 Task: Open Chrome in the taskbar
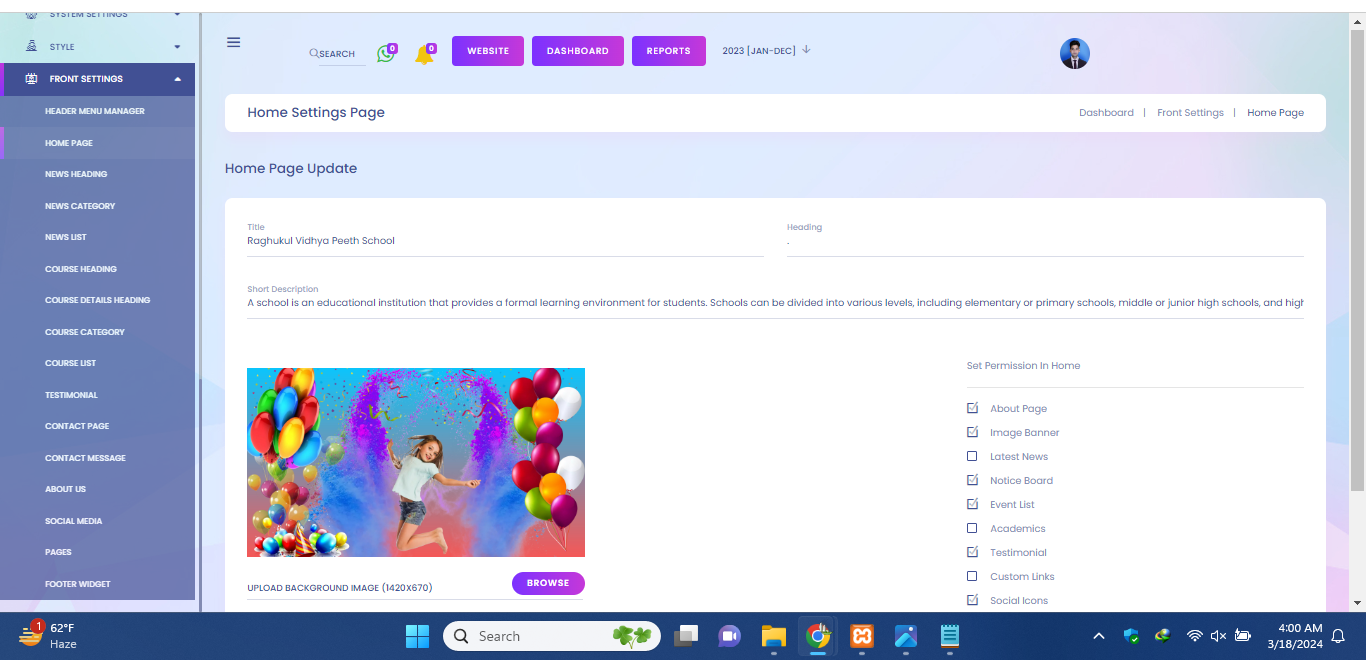coord(818,636)
